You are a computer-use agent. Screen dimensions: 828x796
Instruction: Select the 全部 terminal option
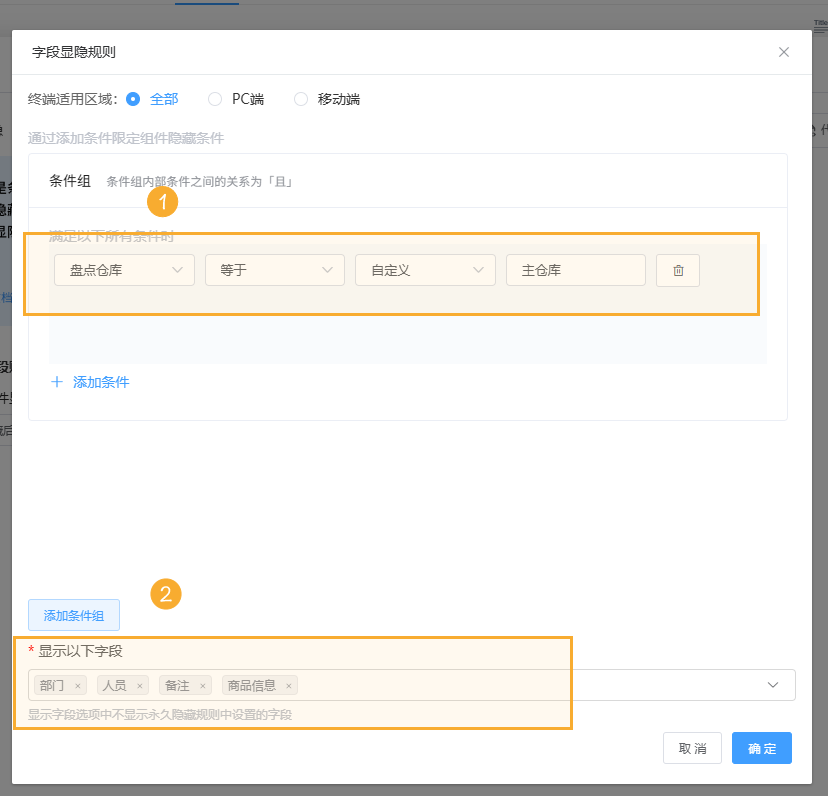coord(133,99)
